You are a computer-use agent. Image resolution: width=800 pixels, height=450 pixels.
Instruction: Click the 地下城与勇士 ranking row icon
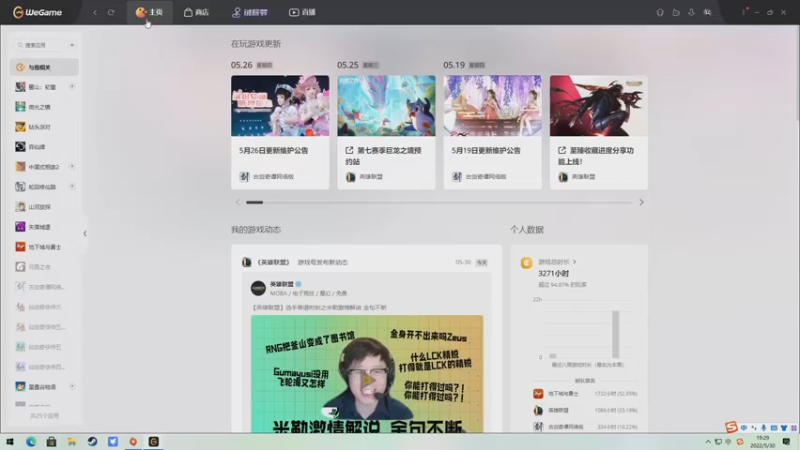coord(538,393)
